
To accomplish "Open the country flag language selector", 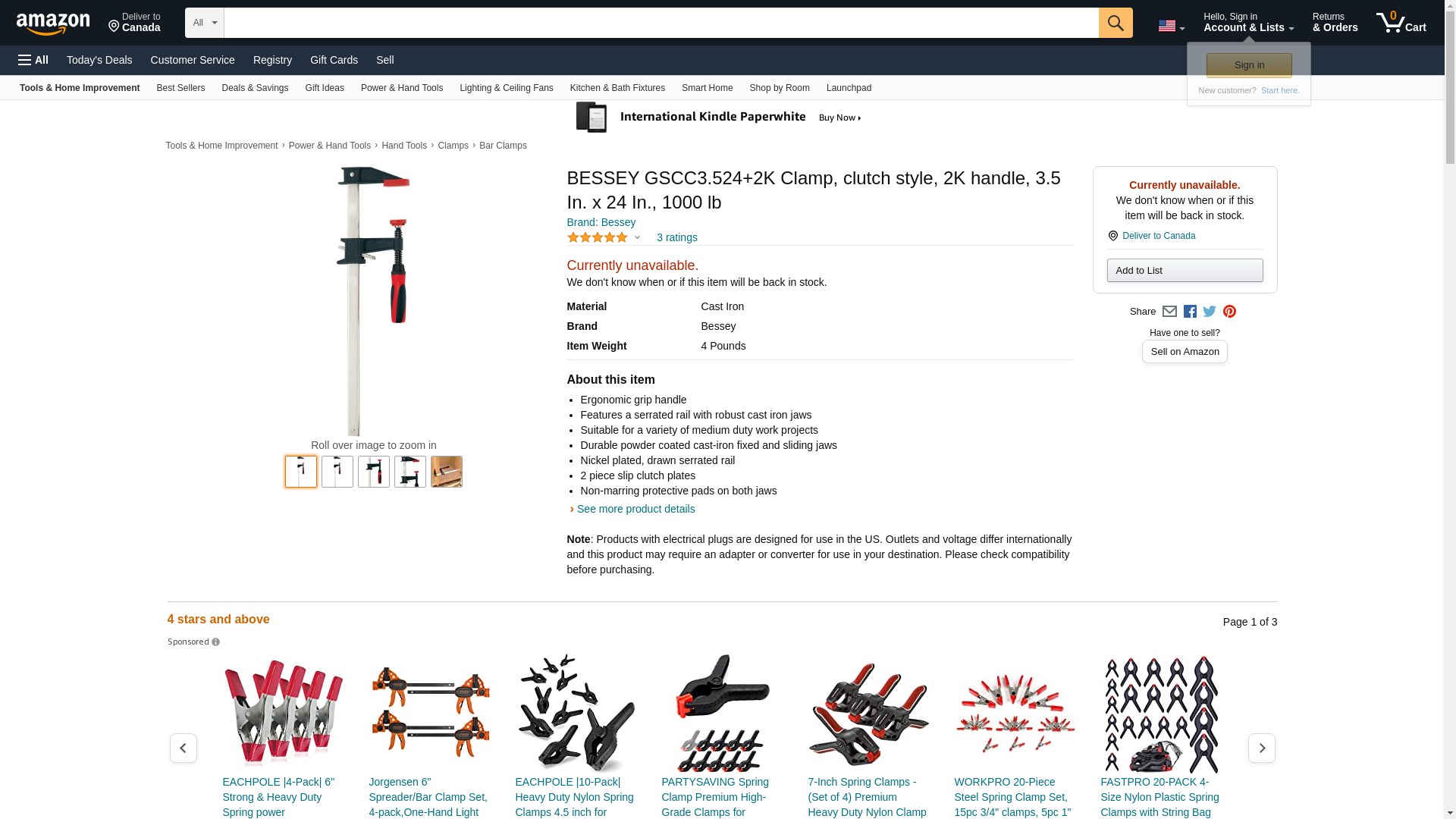I will [1171, 26].
